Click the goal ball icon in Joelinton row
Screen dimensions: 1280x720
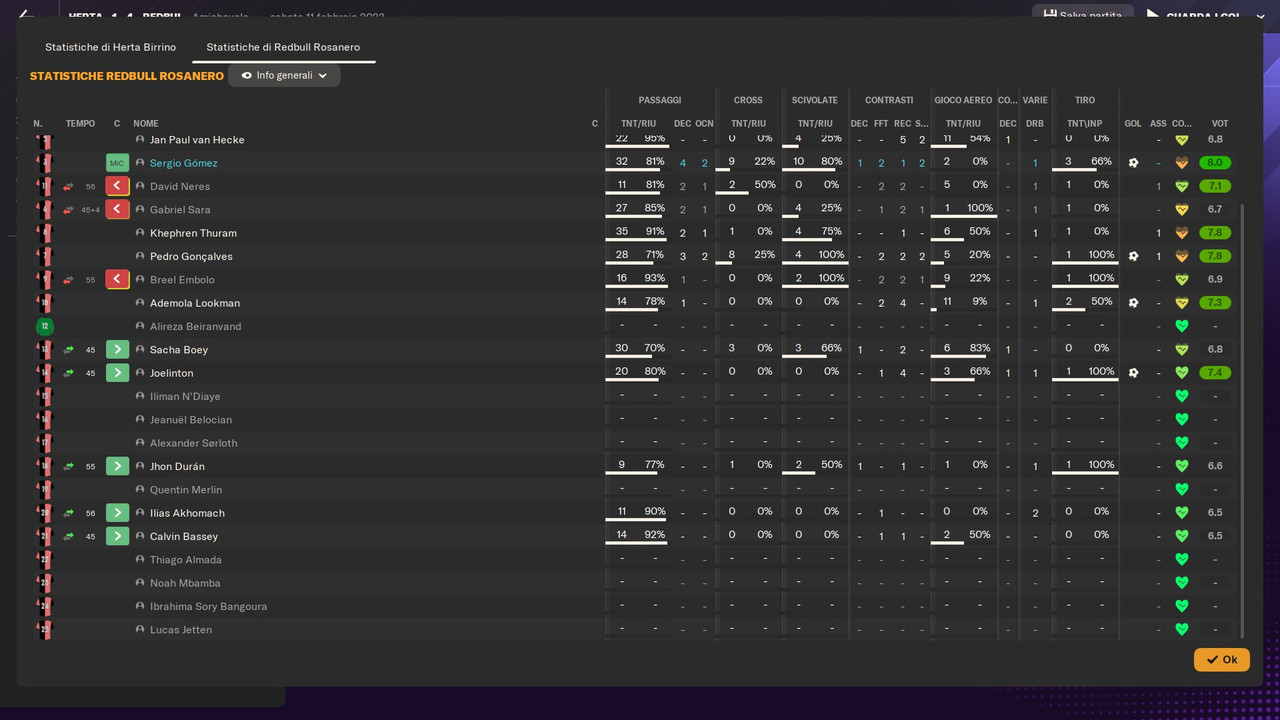1133,373
